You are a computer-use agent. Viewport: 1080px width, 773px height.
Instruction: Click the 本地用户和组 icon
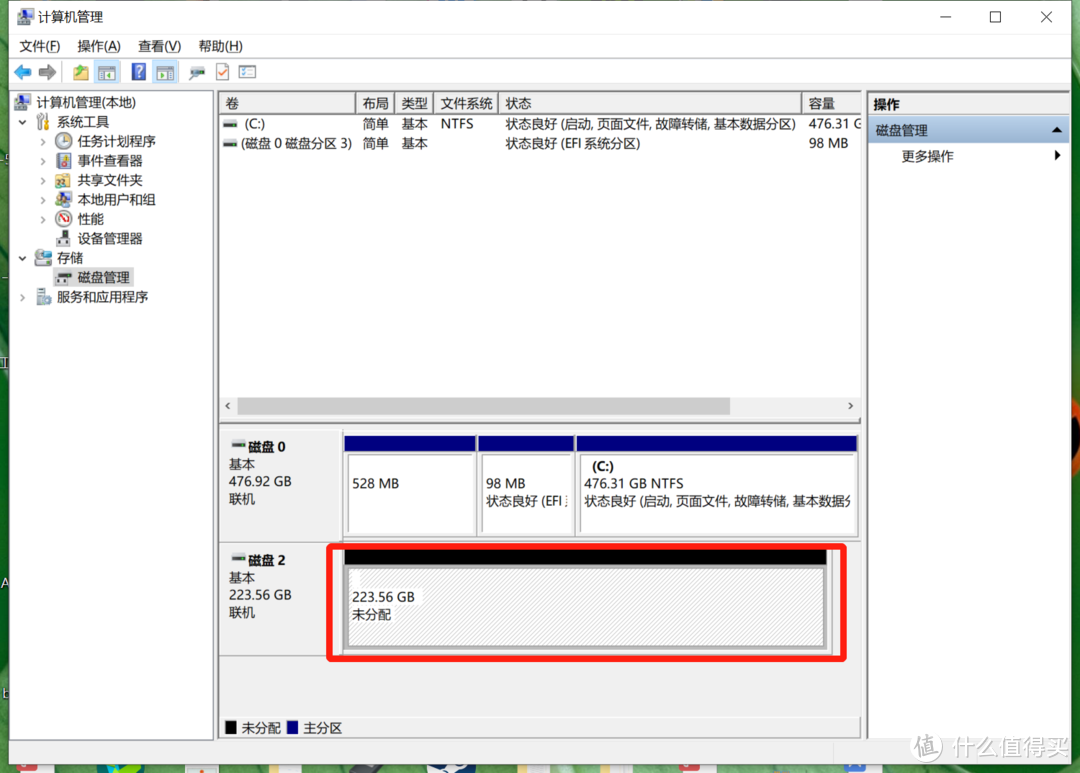click(x=63, y=200)
